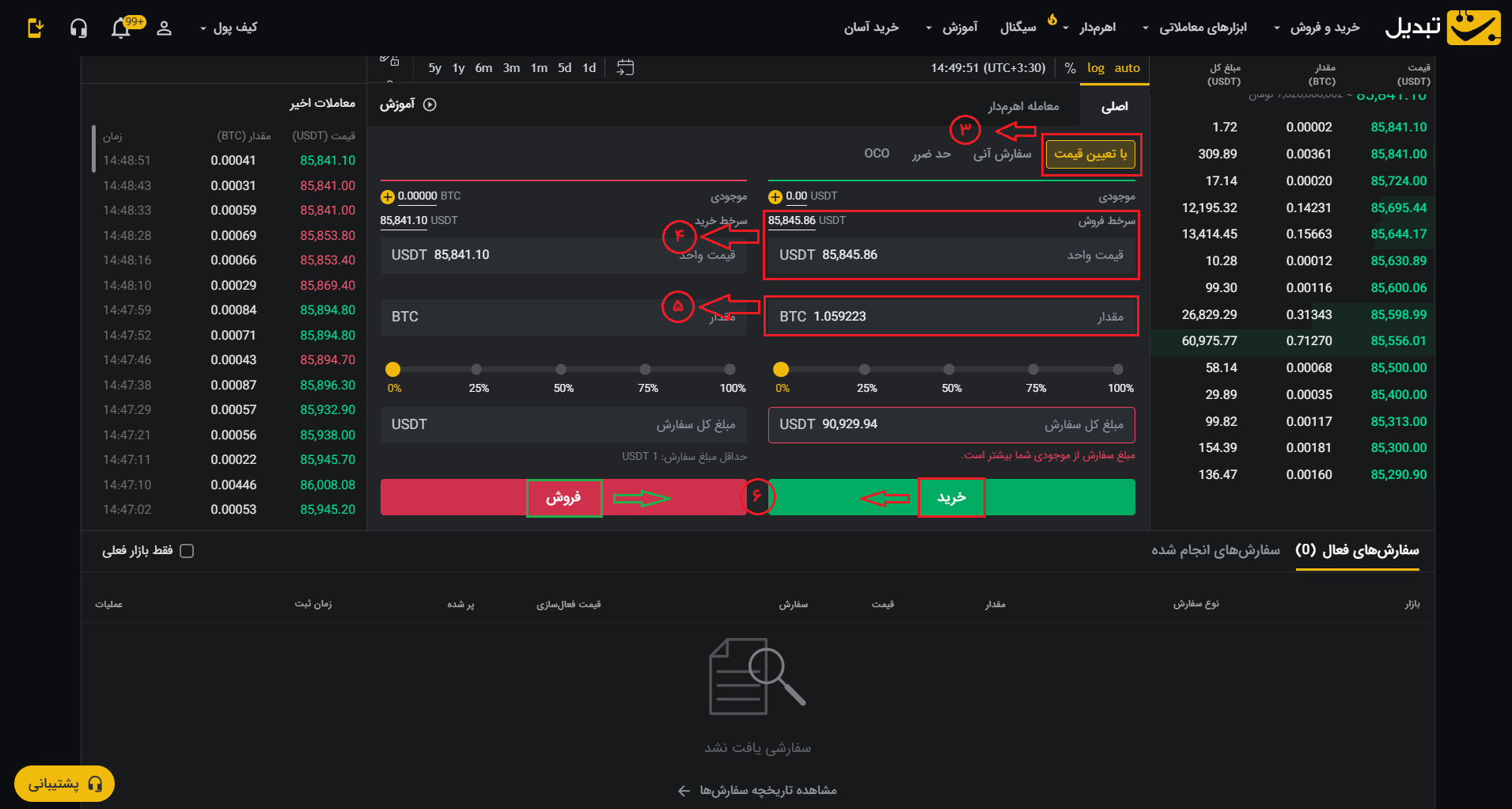Expand the کیف پول dropdown
Image resolution: width=1512 pixels, height=809 pixels.
coord(228,28)
